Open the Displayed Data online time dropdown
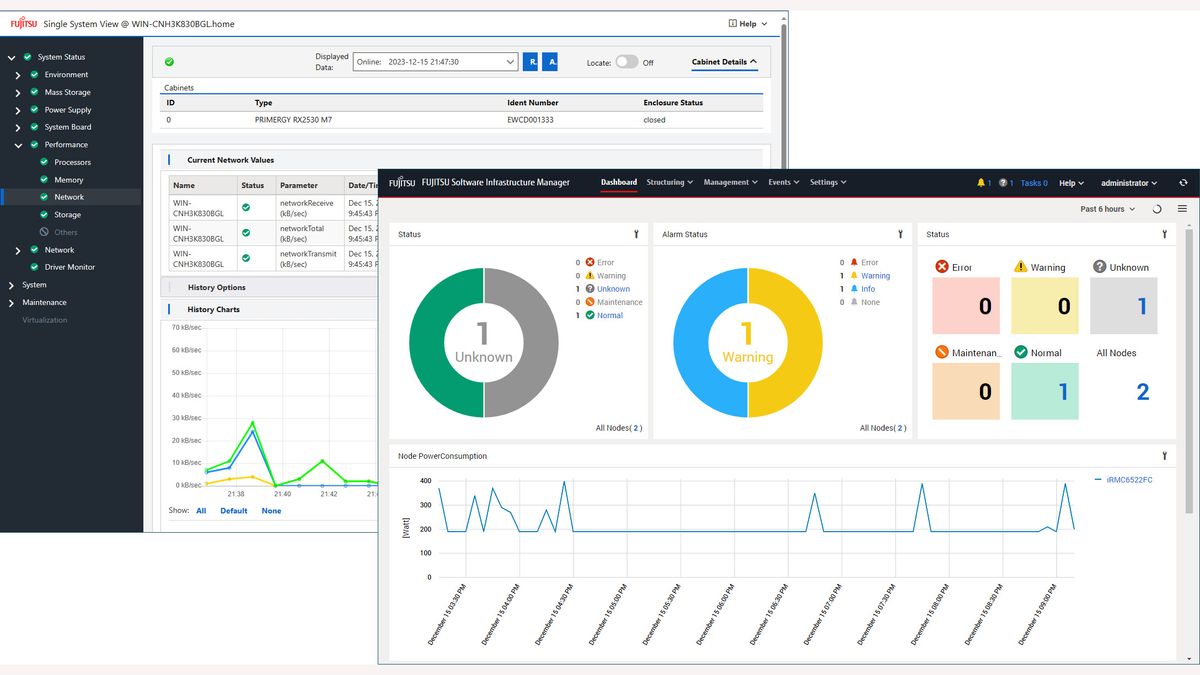 [435, 62]
